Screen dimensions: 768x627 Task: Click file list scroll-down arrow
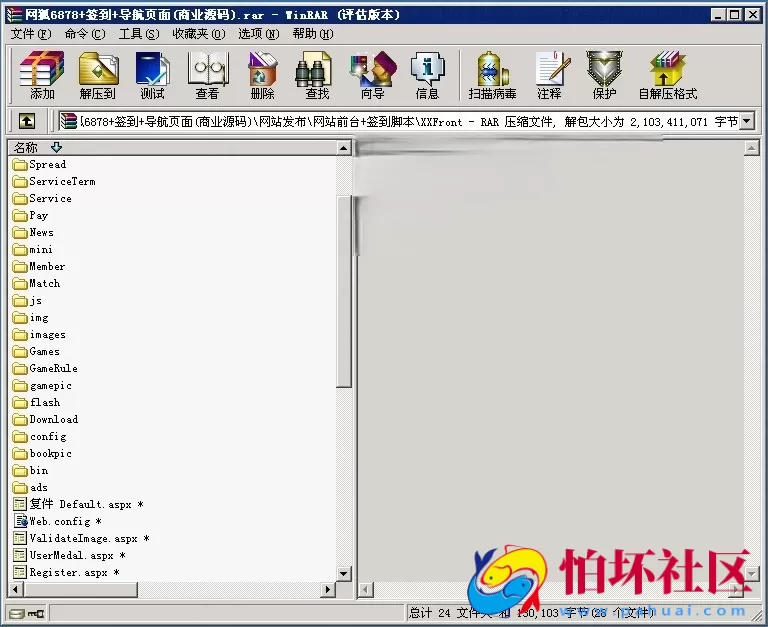[x=344, y=574]
